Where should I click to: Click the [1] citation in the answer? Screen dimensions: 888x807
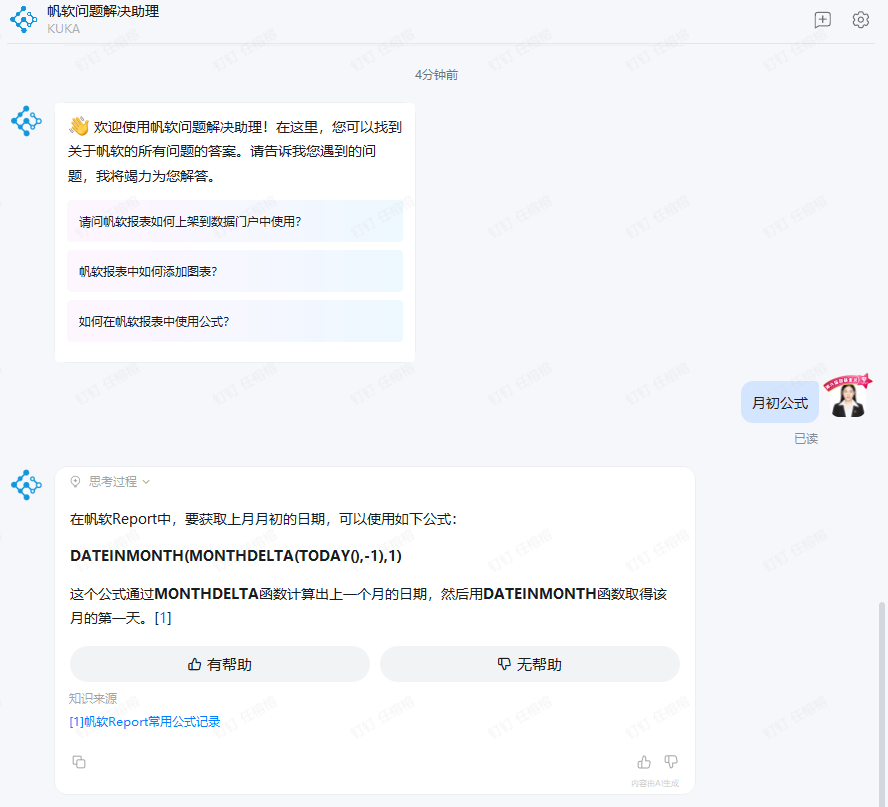[x=163, y=619]
